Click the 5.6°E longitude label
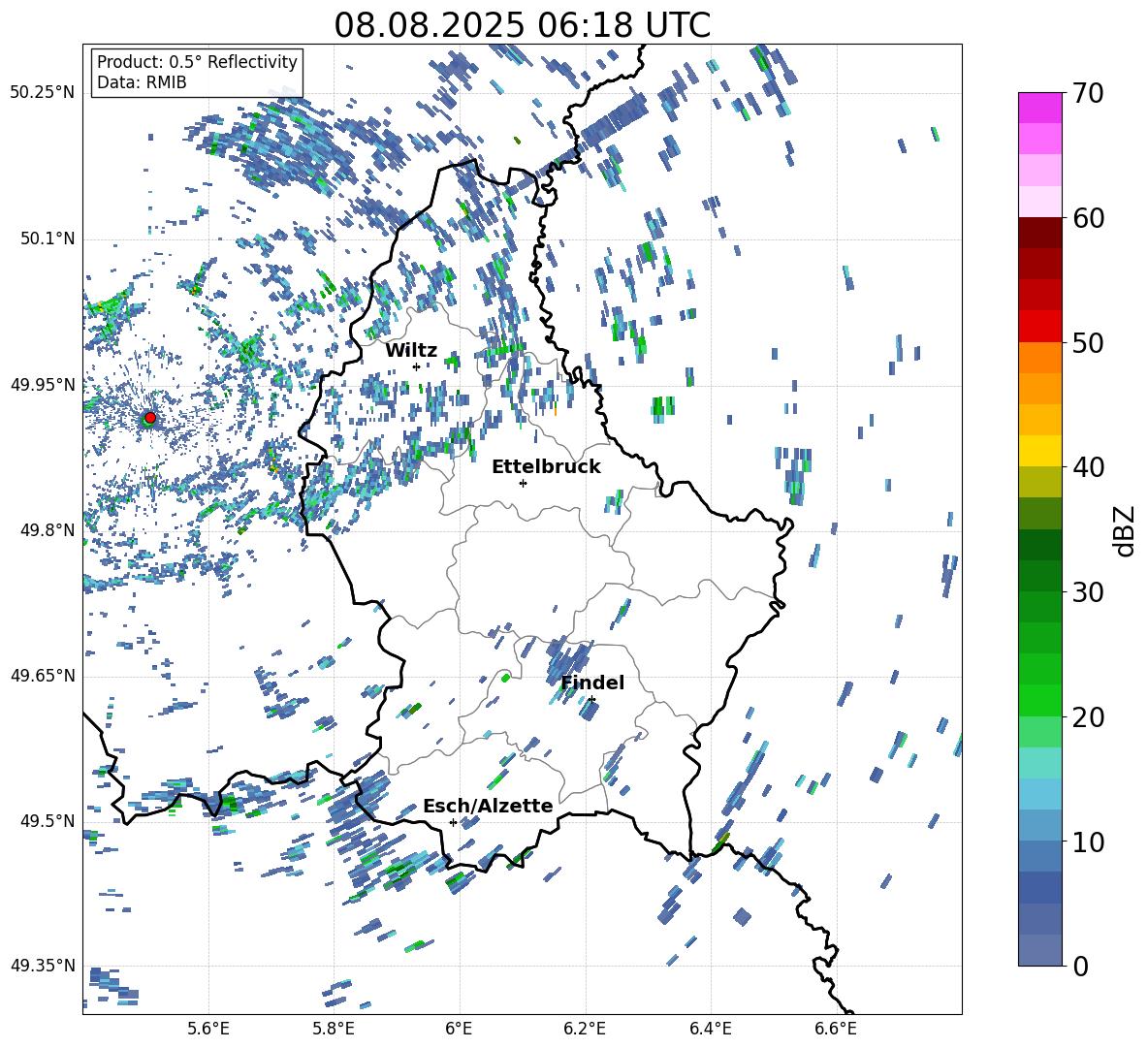The image size is (1148, 1048). coord(208,1029)
